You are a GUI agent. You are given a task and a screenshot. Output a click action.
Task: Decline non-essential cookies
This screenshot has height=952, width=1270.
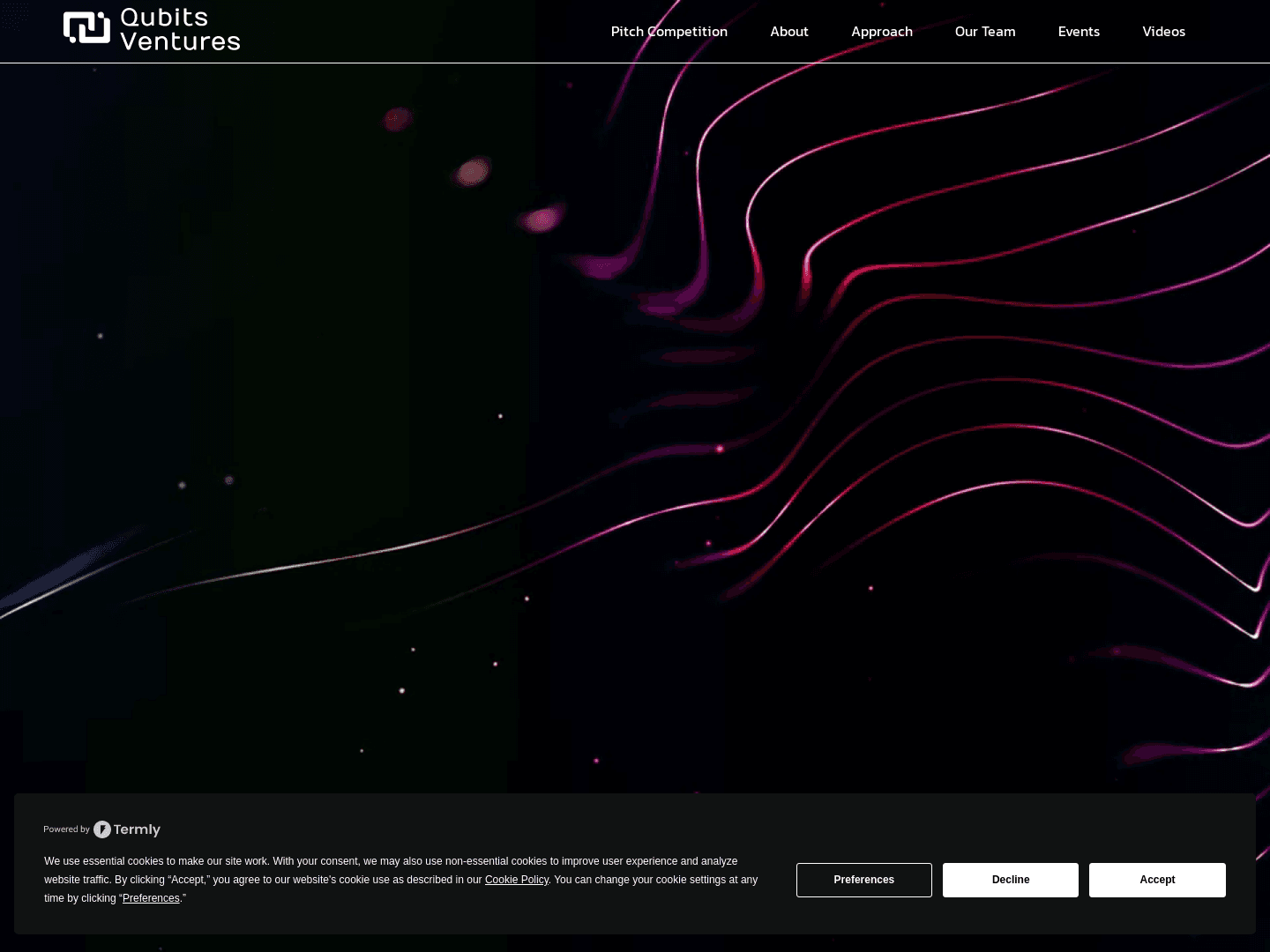click(x=1010, y=880)
